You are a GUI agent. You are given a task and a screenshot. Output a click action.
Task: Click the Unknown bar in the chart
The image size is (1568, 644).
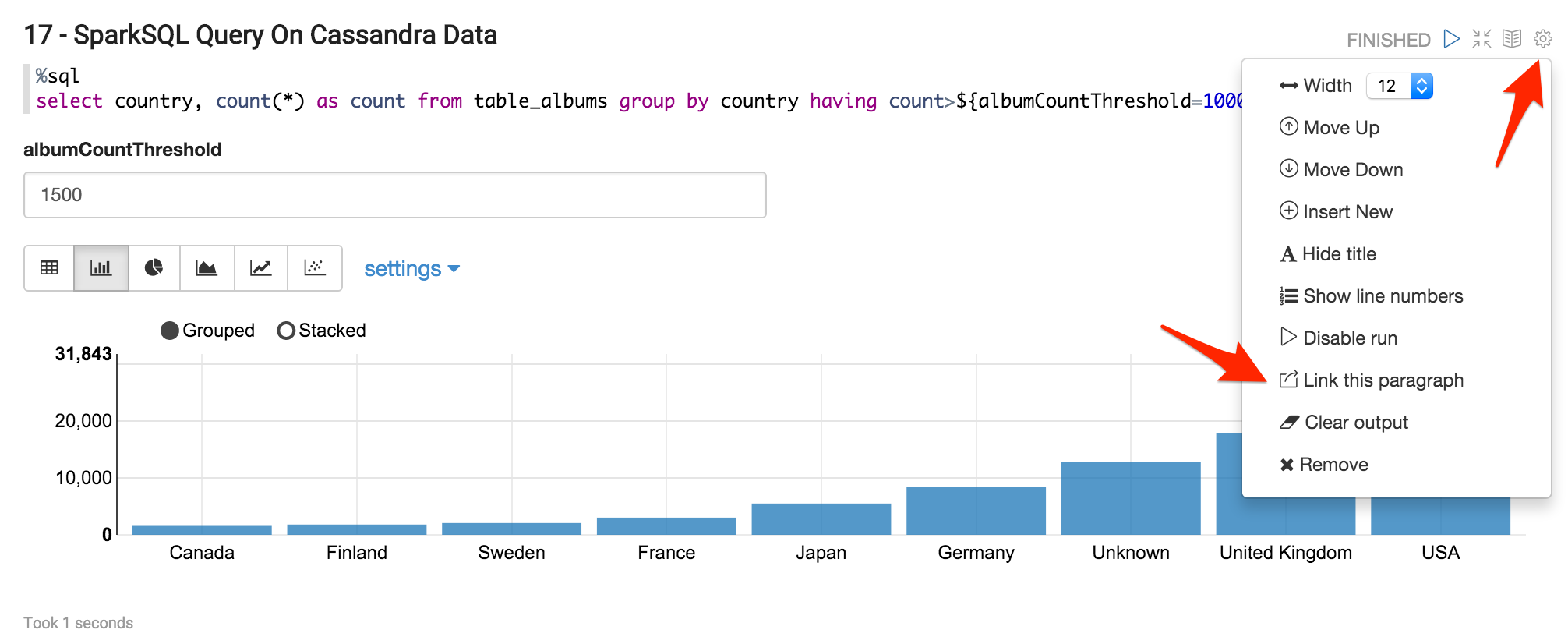(1131, 498)
